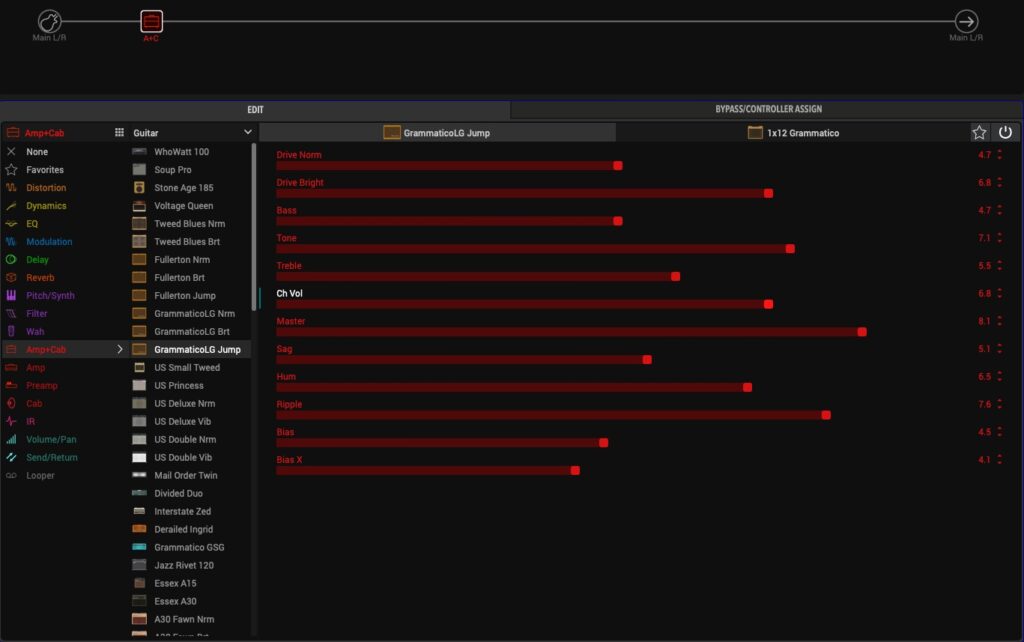This screenshot has width=1024, height=642.
Task: Select the None option in category list
Action: (37, 152)
